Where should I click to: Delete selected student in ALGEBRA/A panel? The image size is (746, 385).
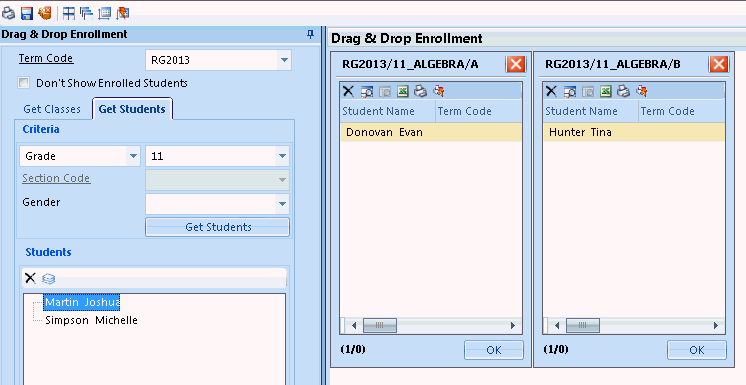click(x=348, y=91)
